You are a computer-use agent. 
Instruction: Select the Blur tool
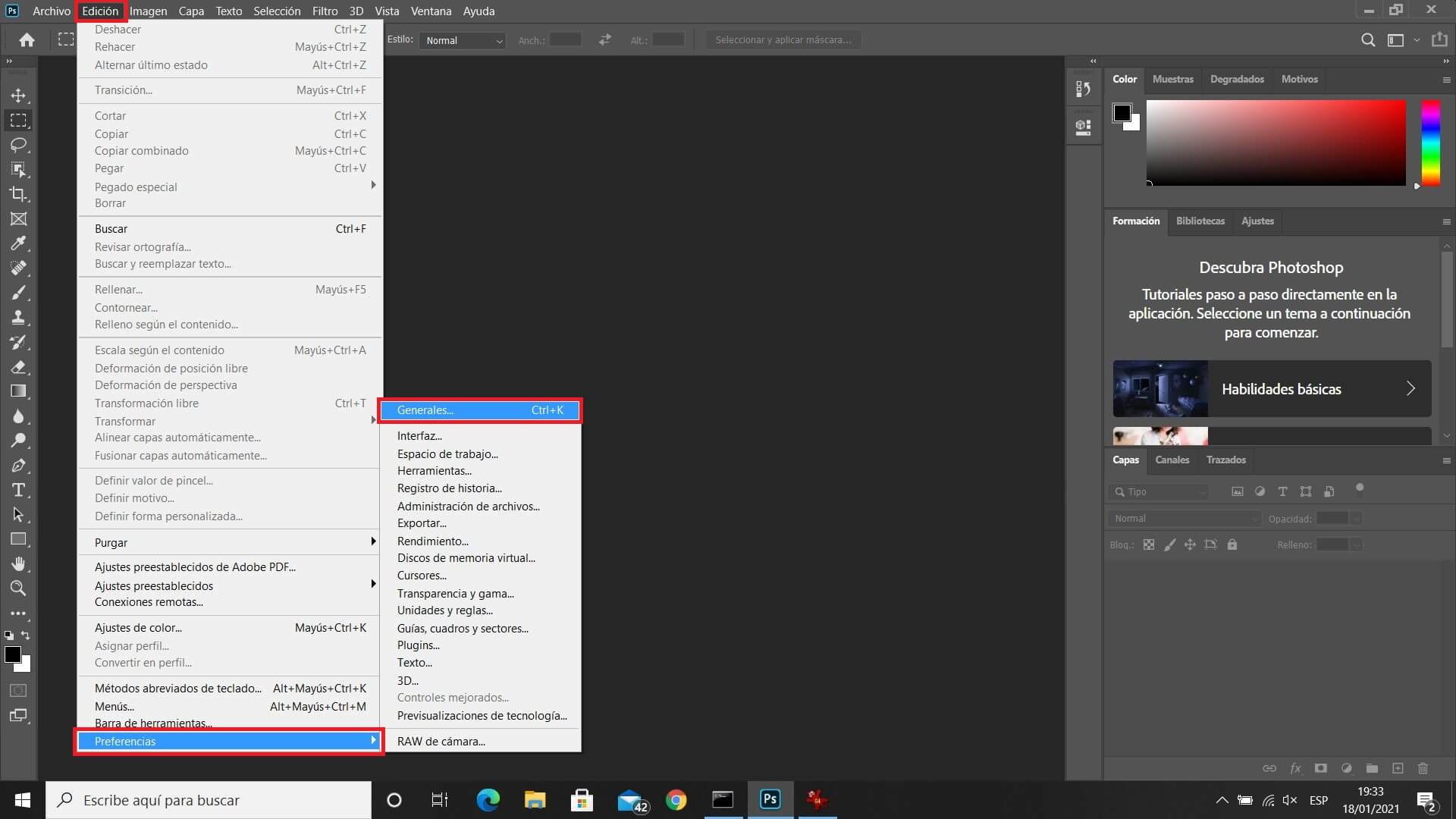tap(18, 416)
